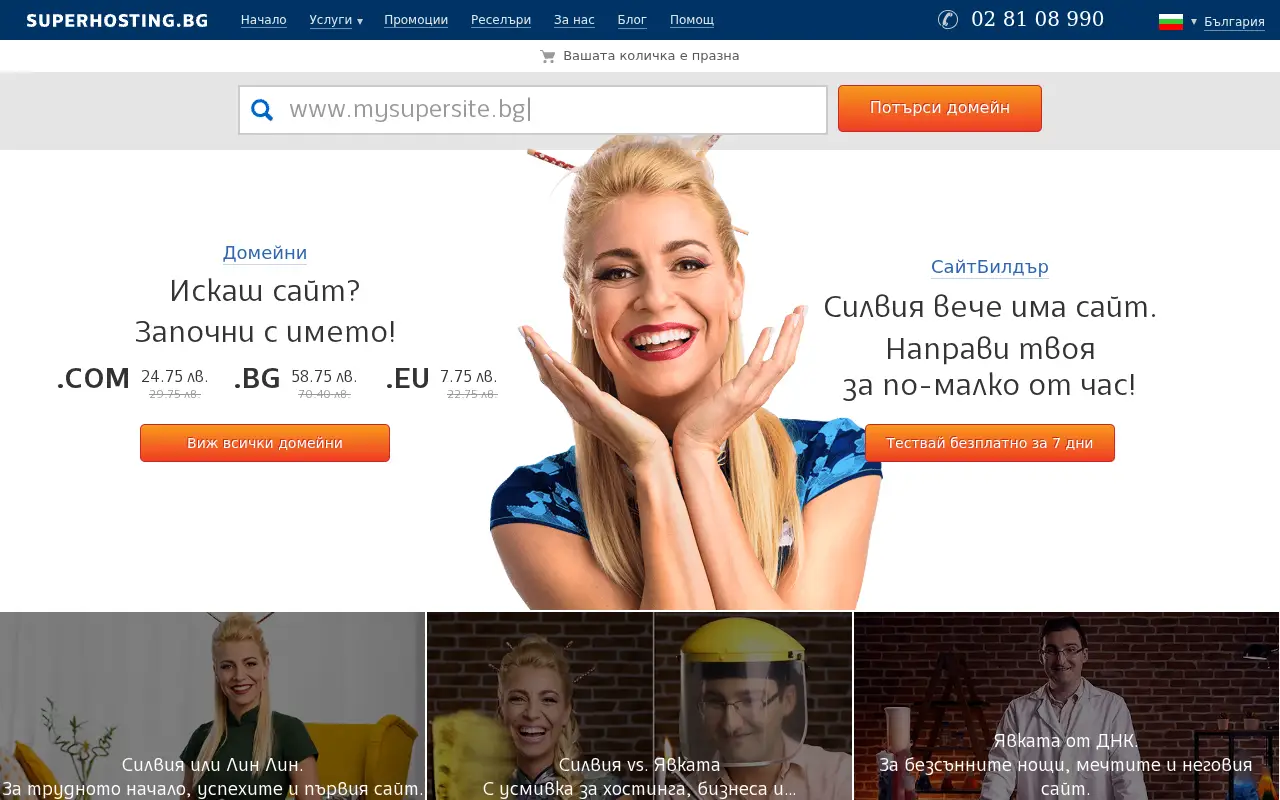Open the Силвия или Лин Лин video thumbnail
The height and width of the screenshot is (800, 1280).
212,706
